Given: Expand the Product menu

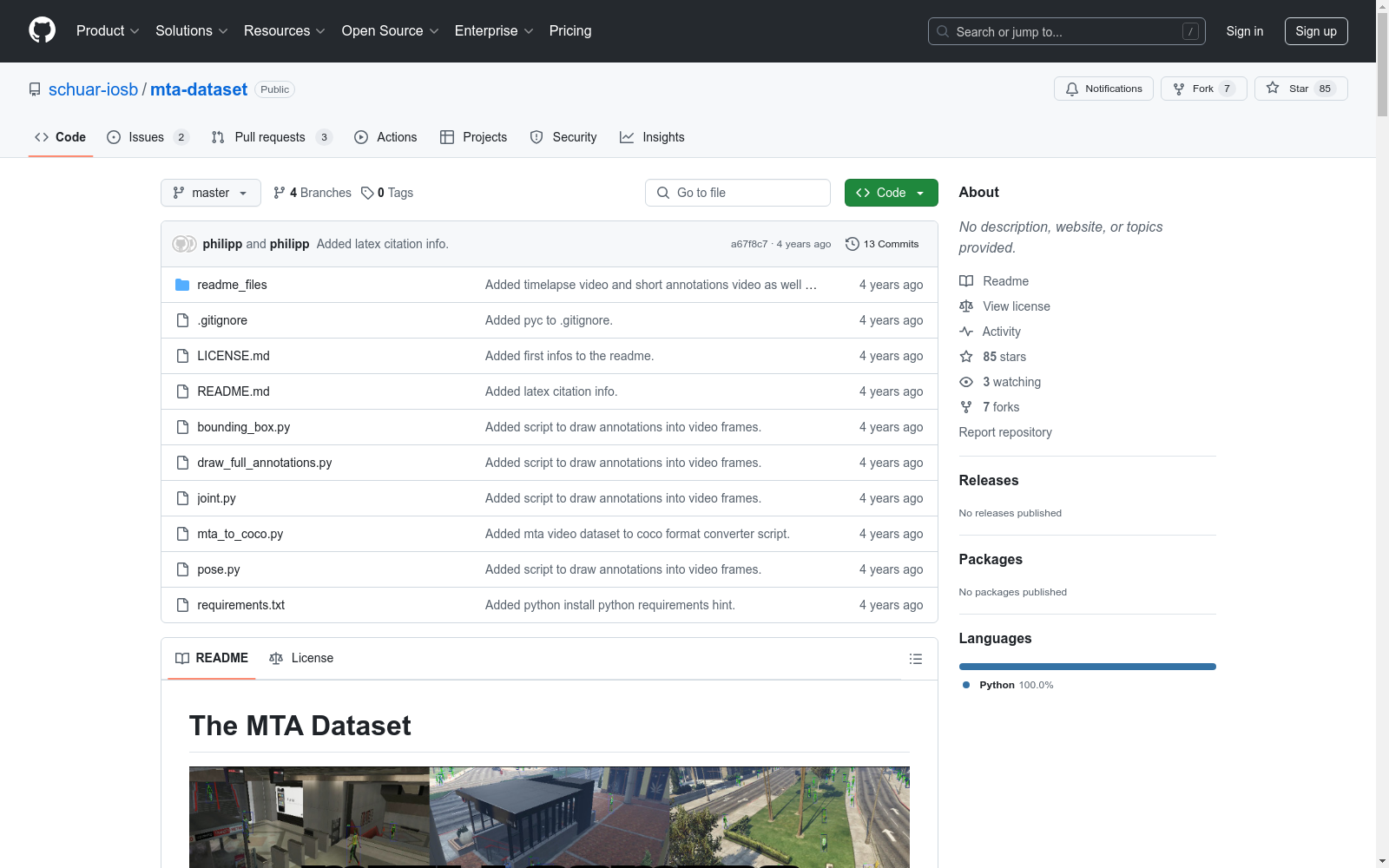Looking at the screenshot, I should pos(108,30).
